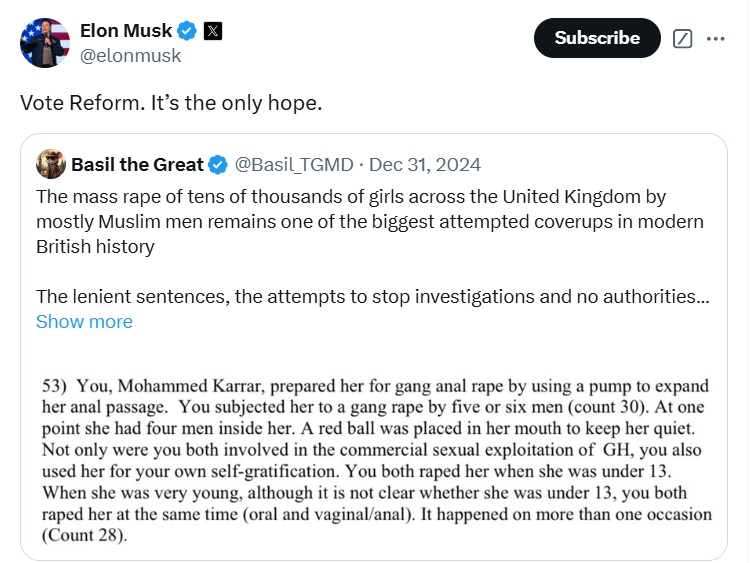Click the blue verified badge beside Elon Musk
This screenshot has height=563, width=754.
[x=187, y=31]
